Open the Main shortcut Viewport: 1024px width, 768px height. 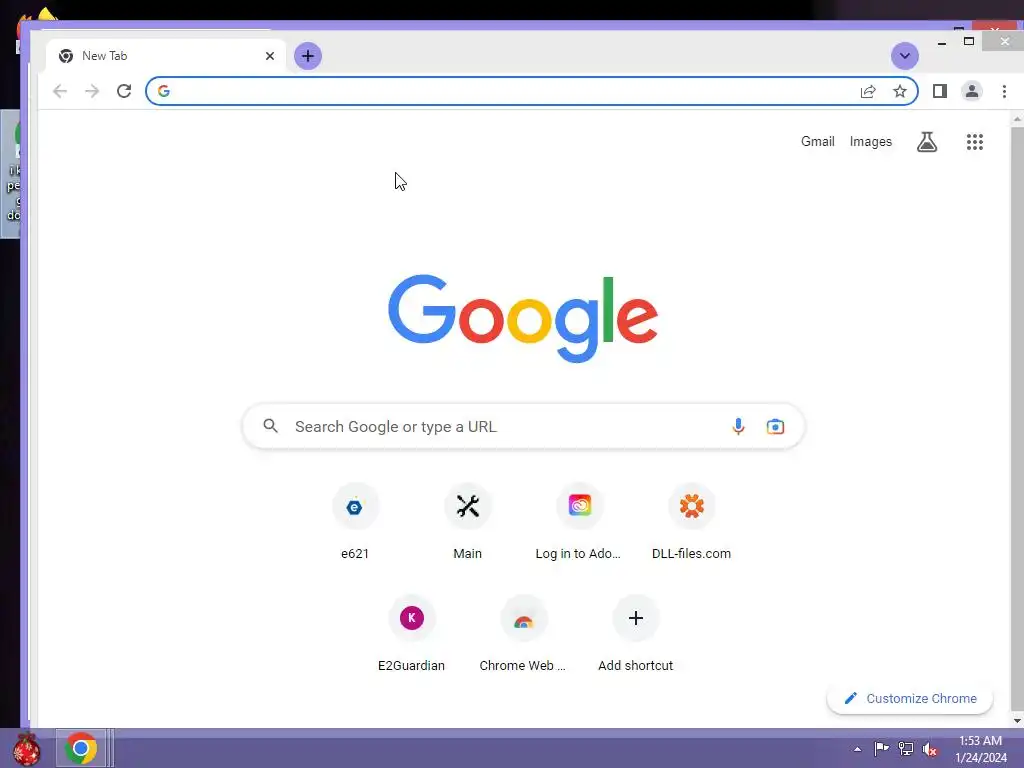pos(468,522)
